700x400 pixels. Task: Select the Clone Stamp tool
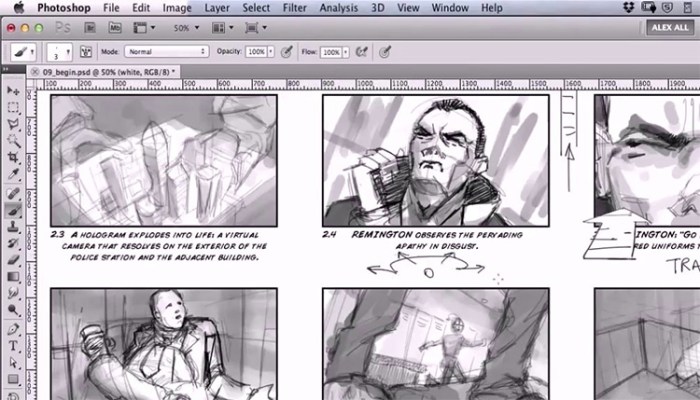point(13,227)
